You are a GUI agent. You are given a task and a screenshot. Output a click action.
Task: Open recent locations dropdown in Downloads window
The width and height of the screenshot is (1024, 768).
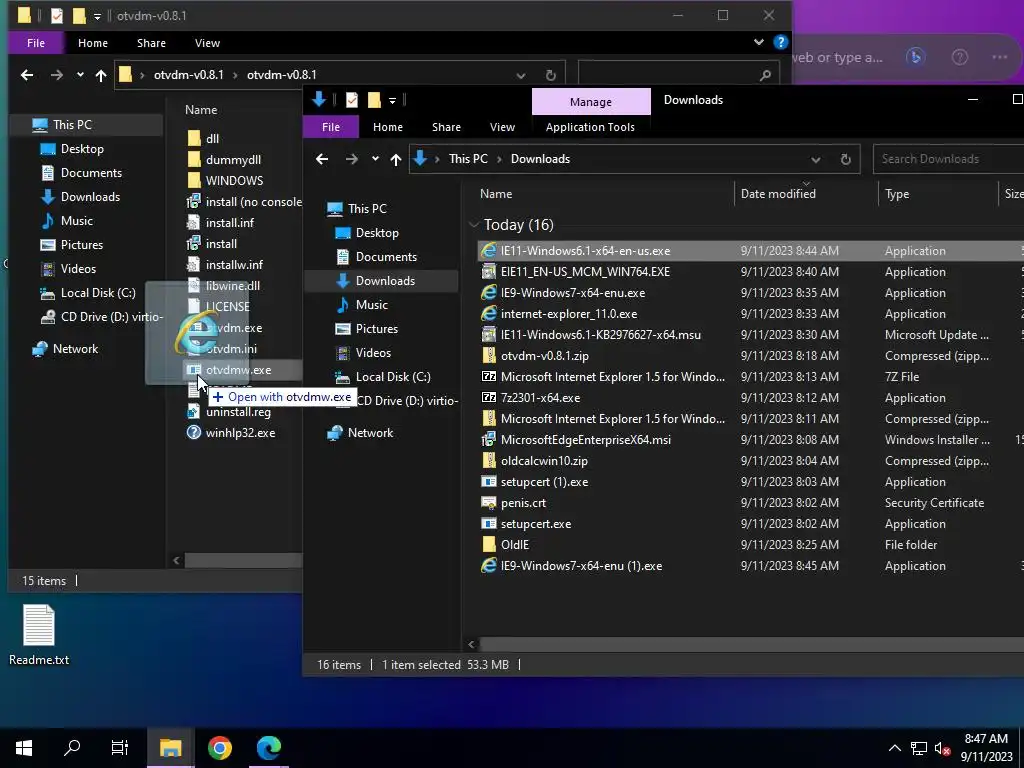tap(375, 159)
